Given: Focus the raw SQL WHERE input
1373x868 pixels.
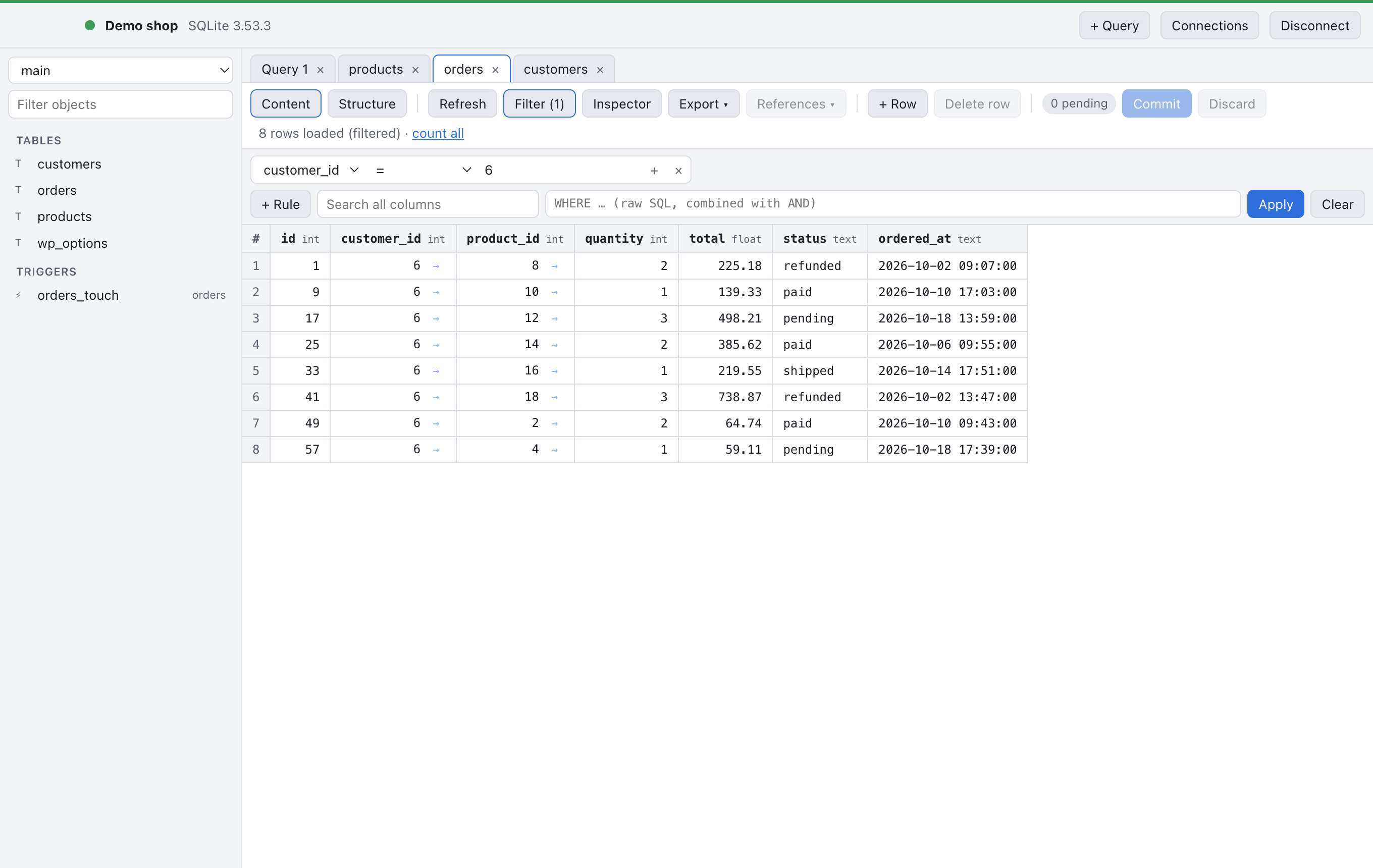Looking at the screenshot, I should coord(892,203).
